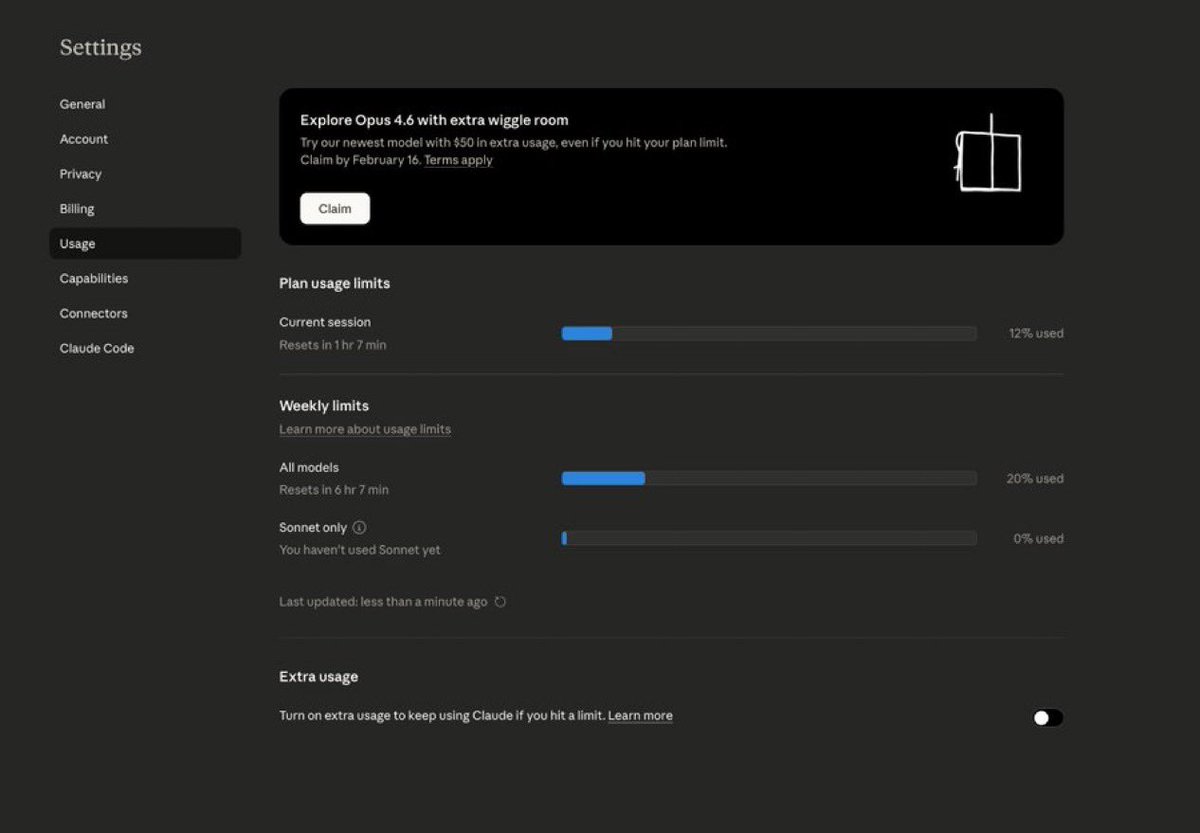The image size is (1200, 833).
Task: Click the hand-drawn box illustration in the banner
Action: coord(988,155)
